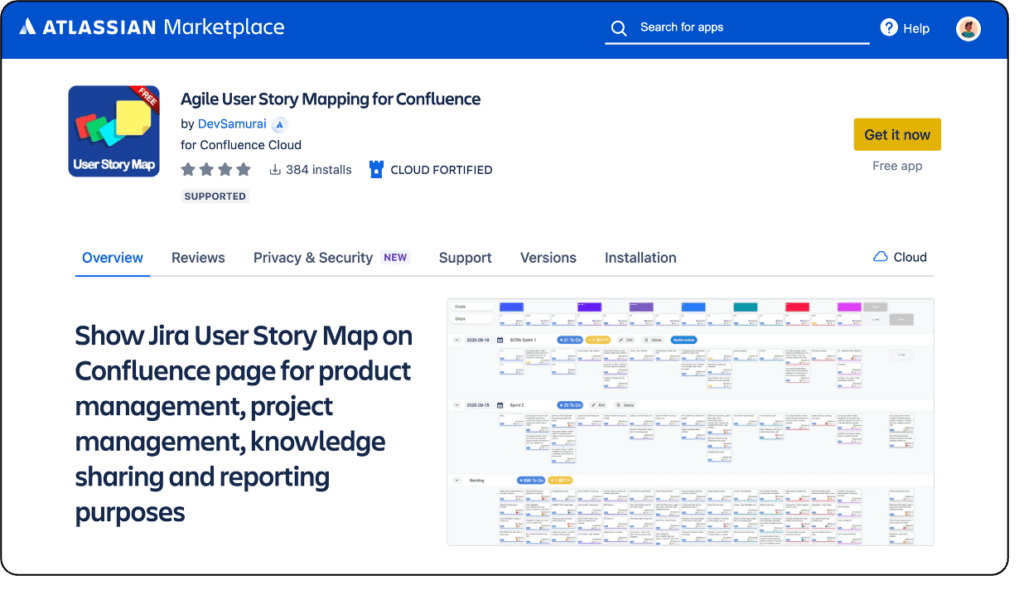
Task: Click the user avatar in the top bar
Action: pos(968,28)
